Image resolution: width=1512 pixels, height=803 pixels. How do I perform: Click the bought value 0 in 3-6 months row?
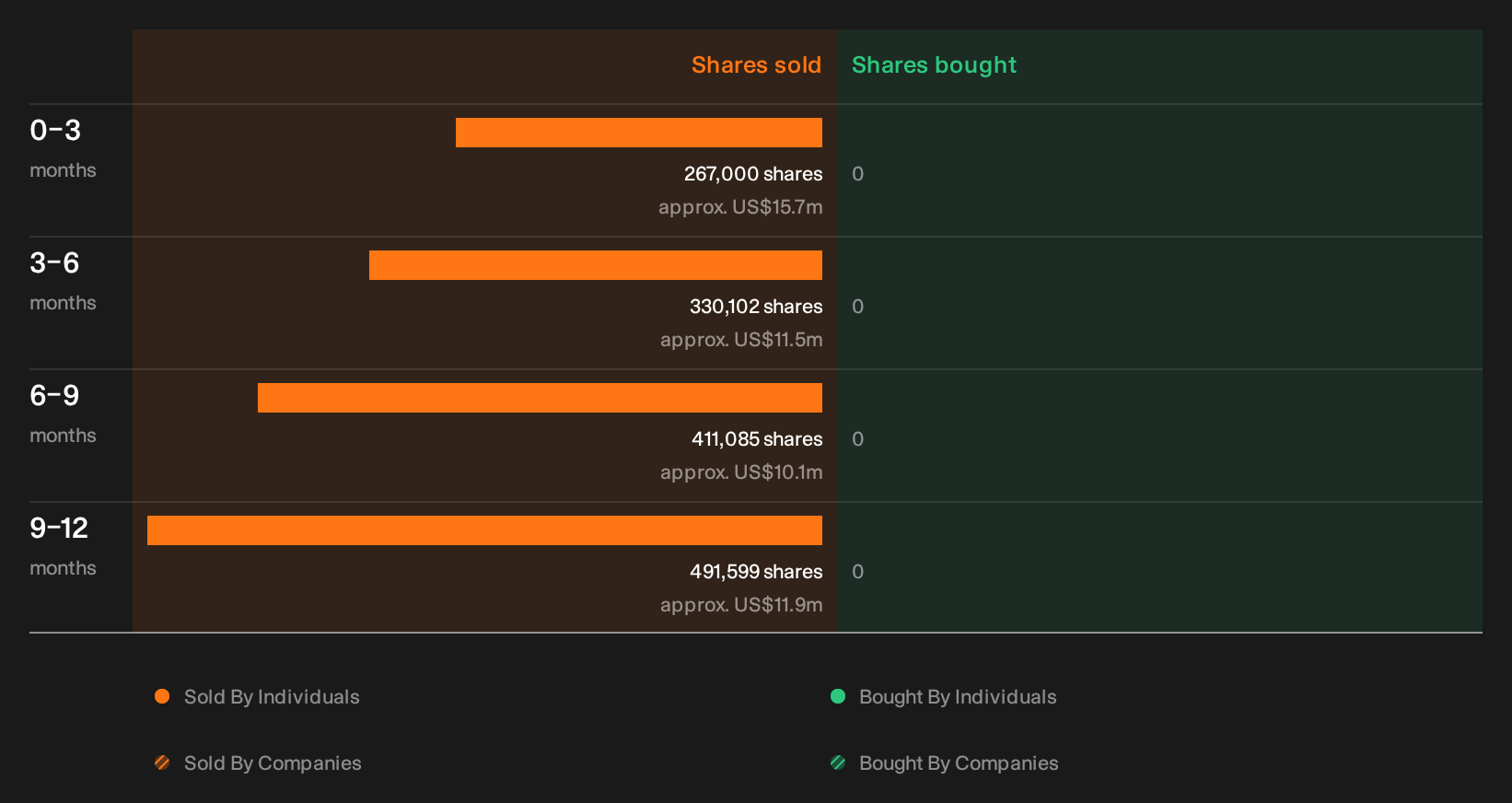point(857,307)
